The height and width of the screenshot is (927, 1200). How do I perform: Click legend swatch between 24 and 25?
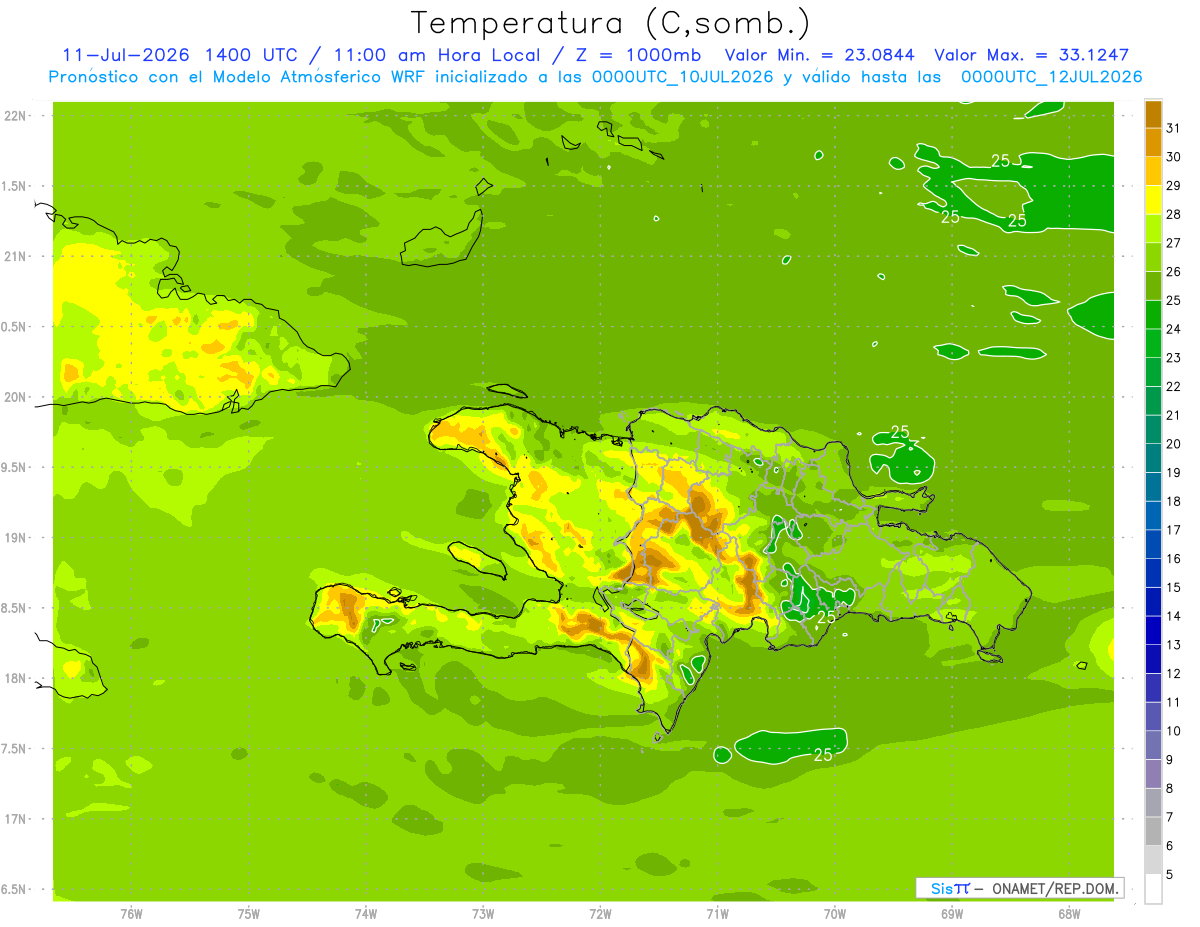point(1153,314)
